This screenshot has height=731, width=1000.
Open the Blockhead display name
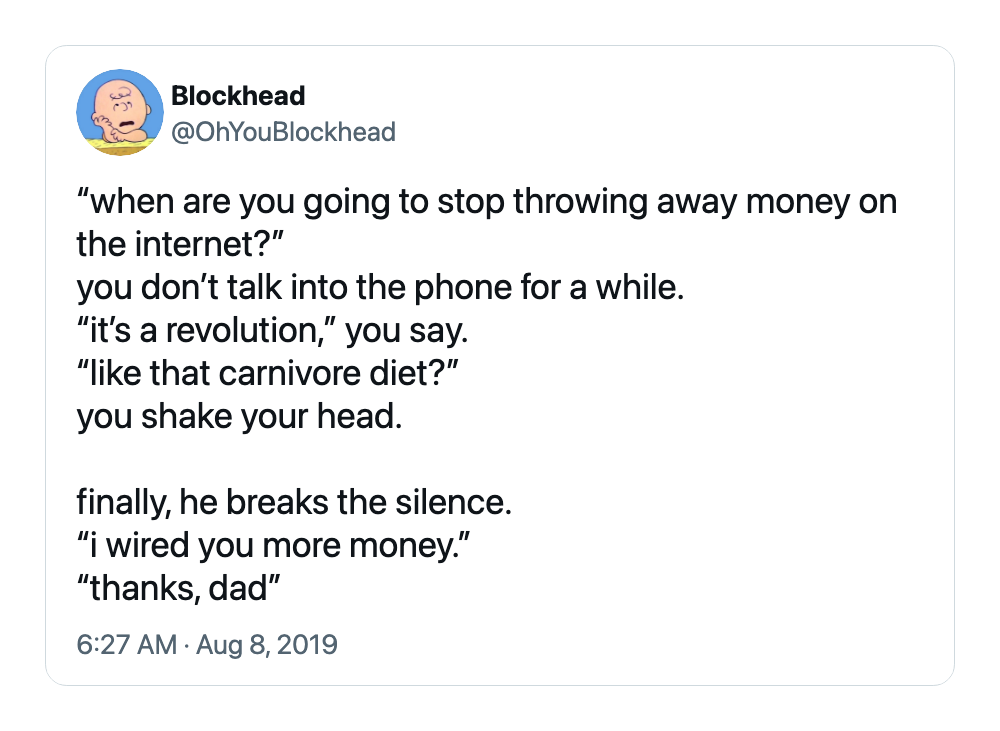[239, 96]
